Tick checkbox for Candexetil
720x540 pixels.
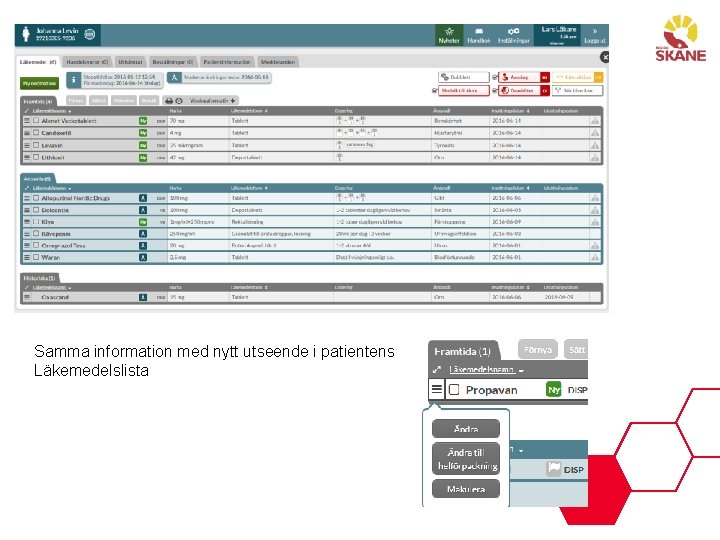[x=36, y=133]
